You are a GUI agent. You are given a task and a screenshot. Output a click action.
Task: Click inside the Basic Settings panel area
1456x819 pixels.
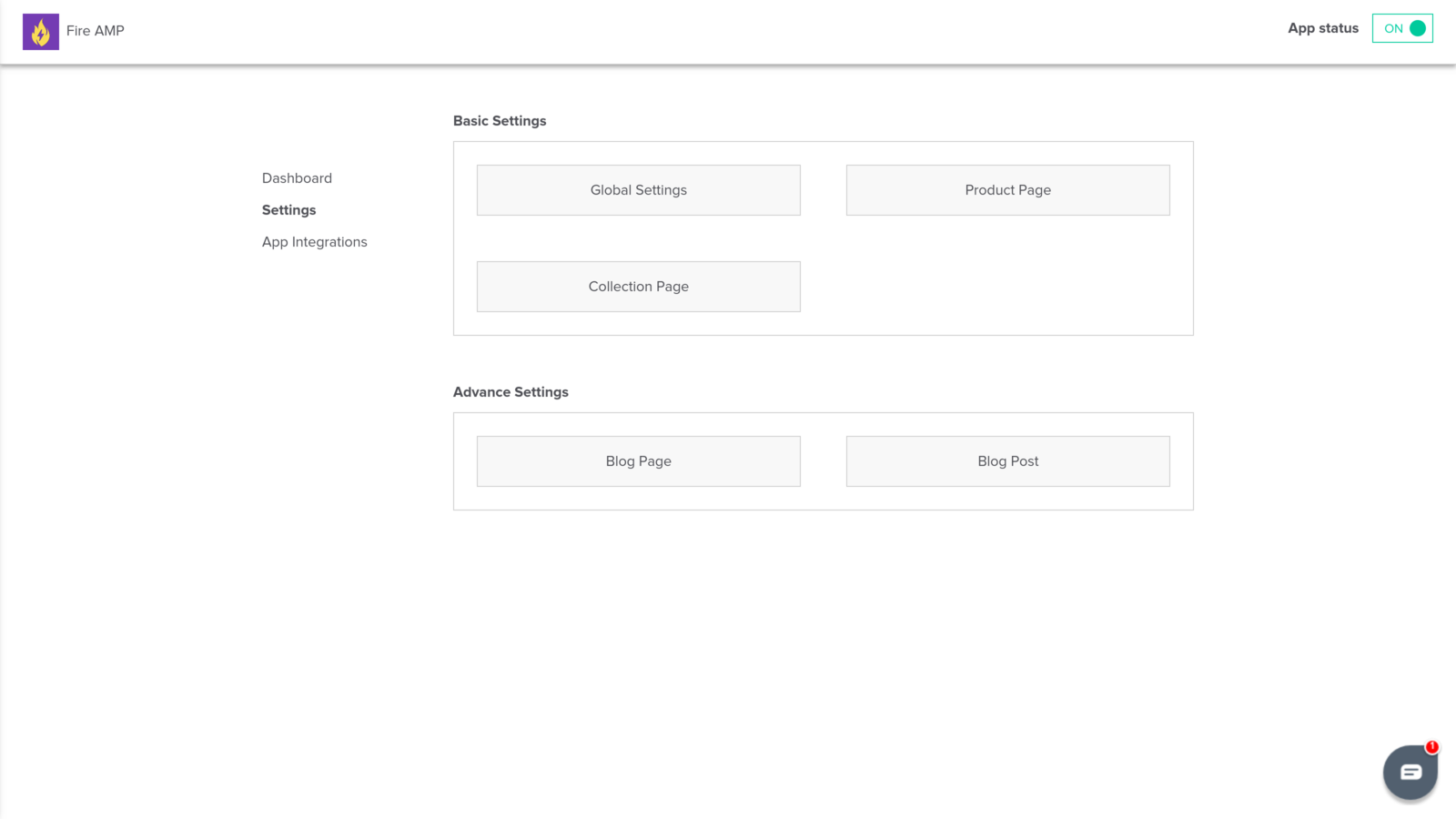tap(1001, 291)
